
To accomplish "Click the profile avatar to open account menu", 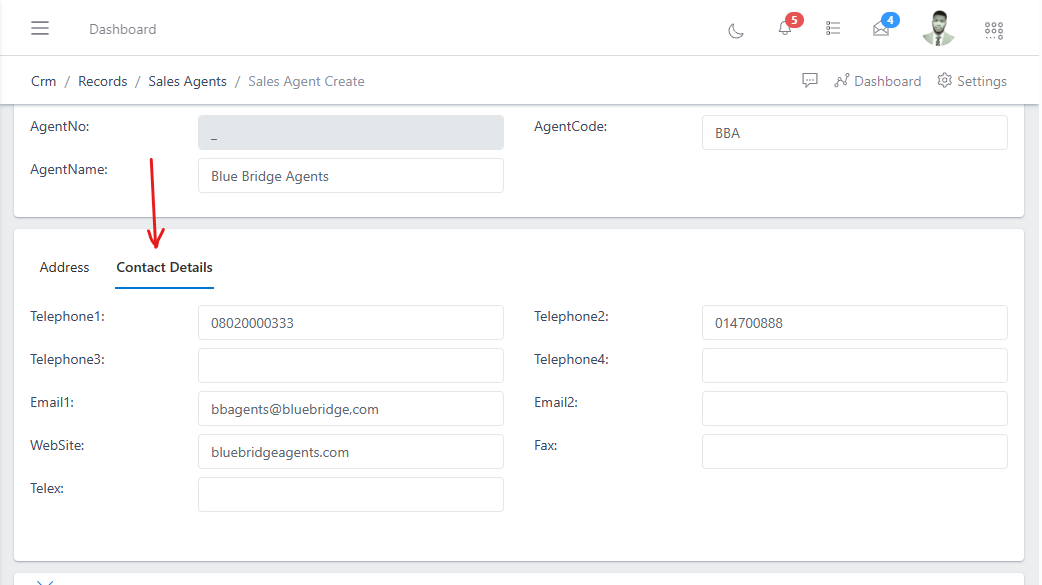I will [938, 29].
